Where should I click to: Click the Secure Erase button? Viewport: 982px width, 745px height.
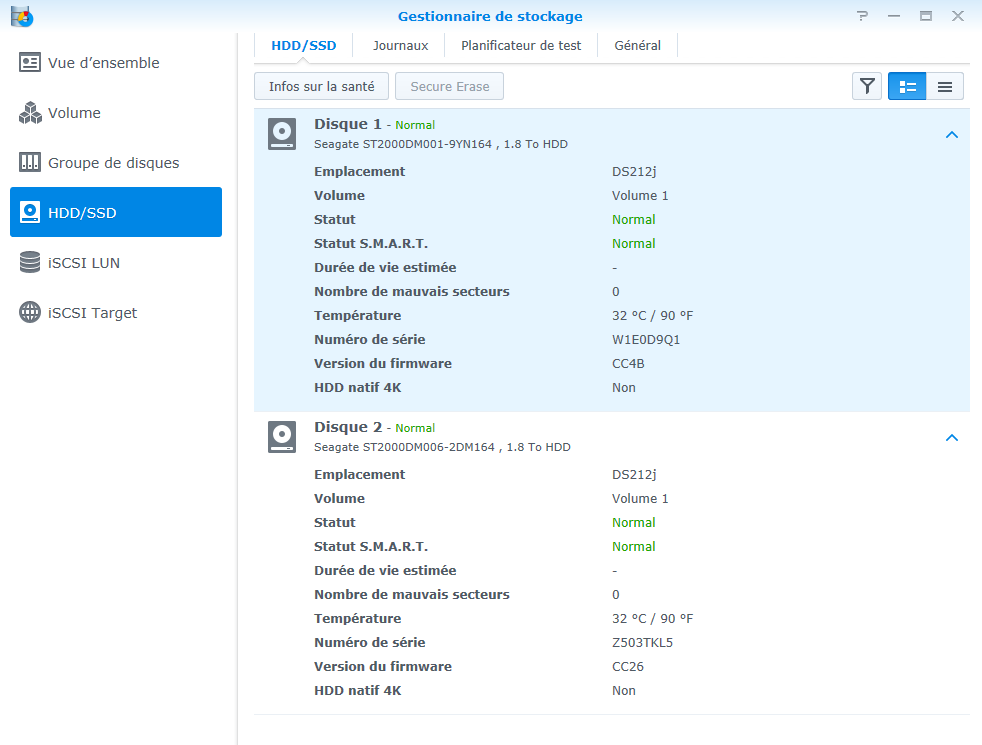(449, 87)
